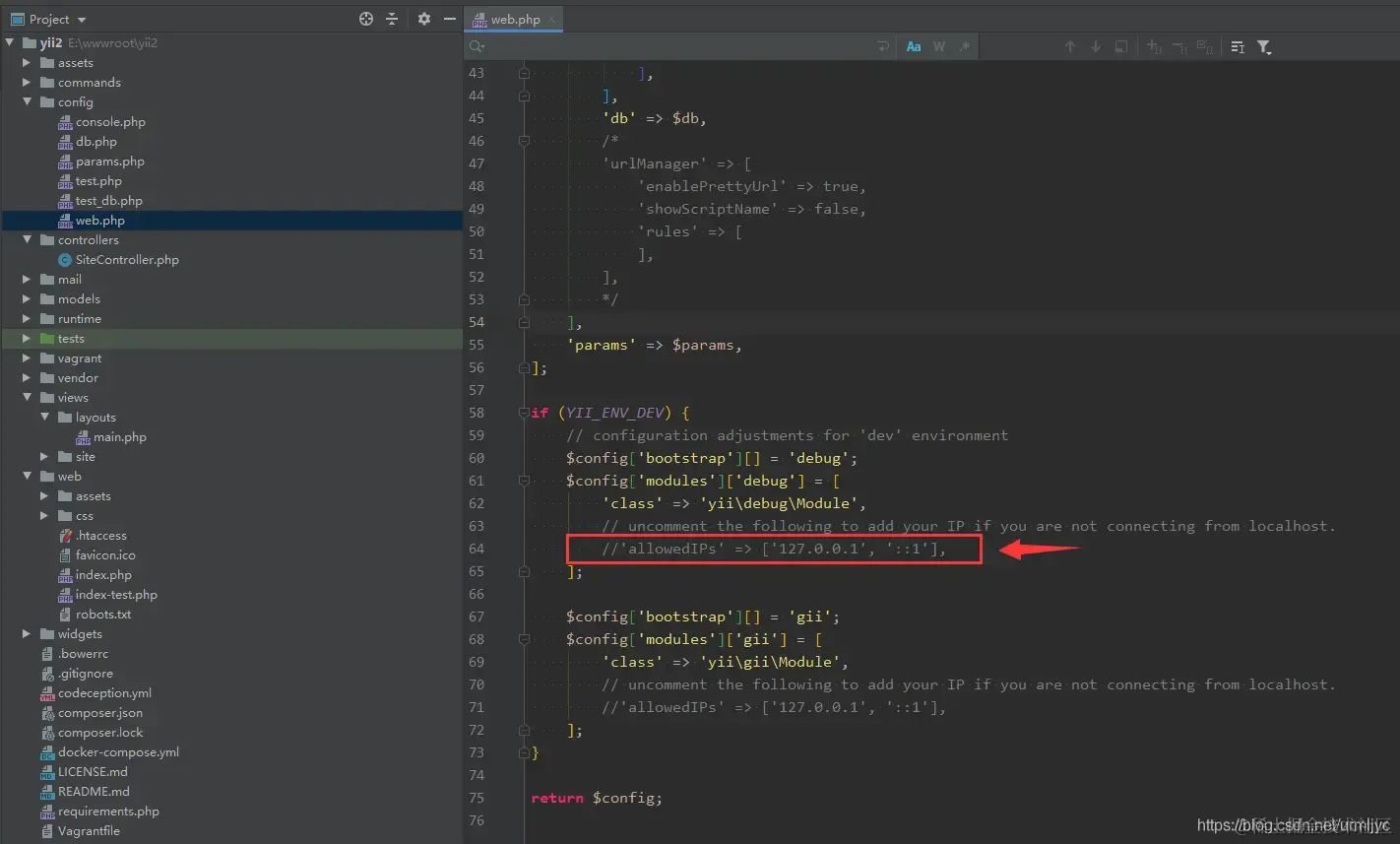Click the find bar search input field
The width and height of the screenshot is (1400, 844).
coord(679,46)
